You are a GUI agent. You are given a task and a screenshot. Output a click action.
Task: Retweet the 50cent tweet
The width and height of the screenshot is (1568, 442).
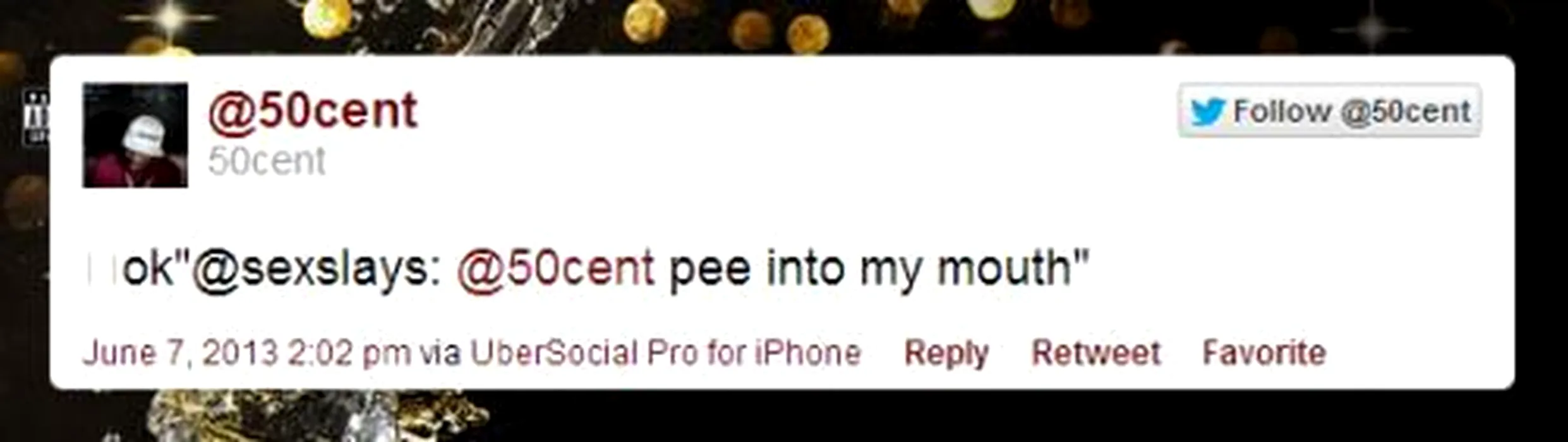pyautogui.click(x=1096, y=352)
